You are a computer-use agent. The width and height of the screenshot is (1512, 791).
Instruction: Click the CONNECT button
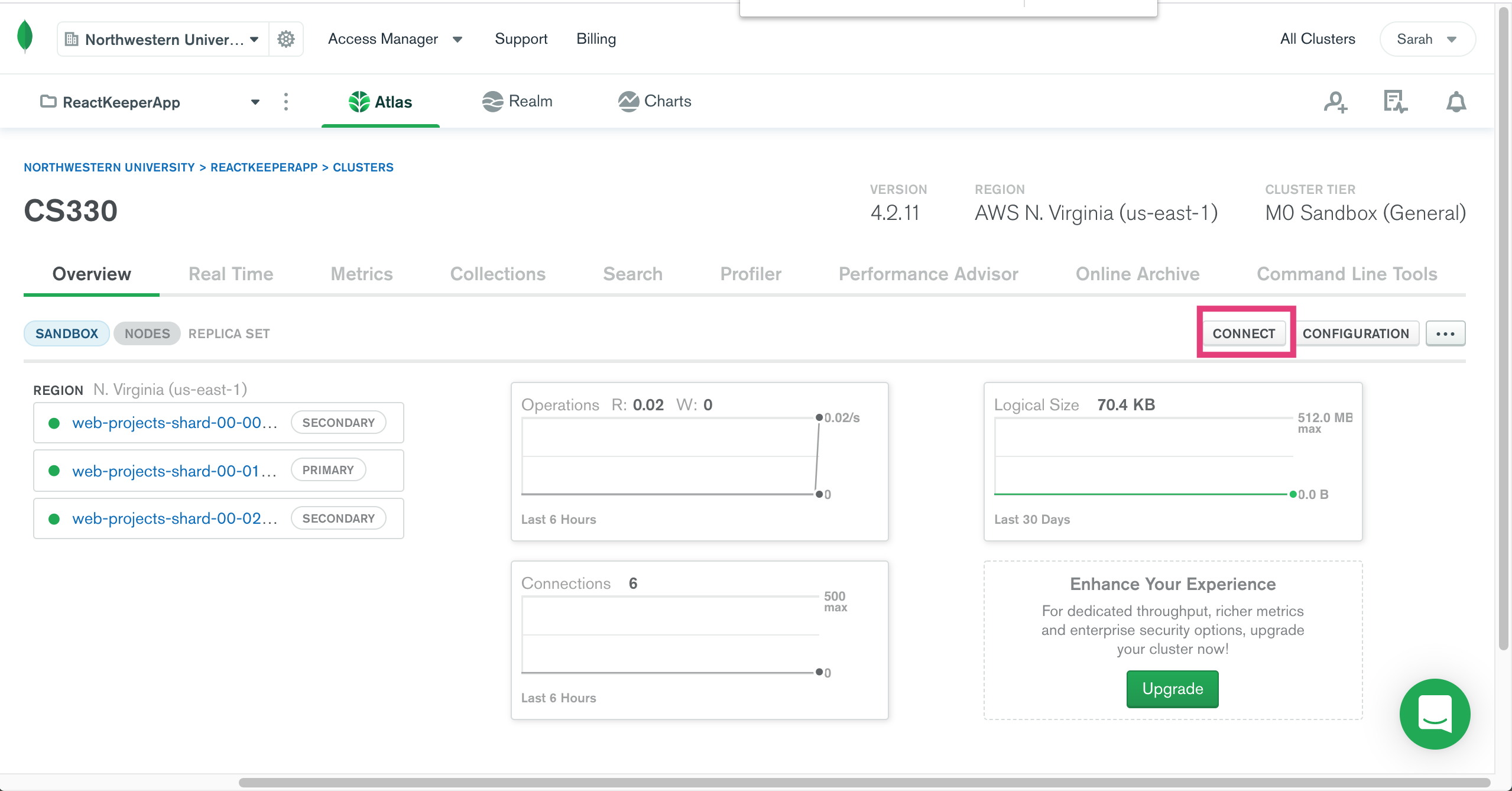pyautogui.click(x=1244, y=333)
